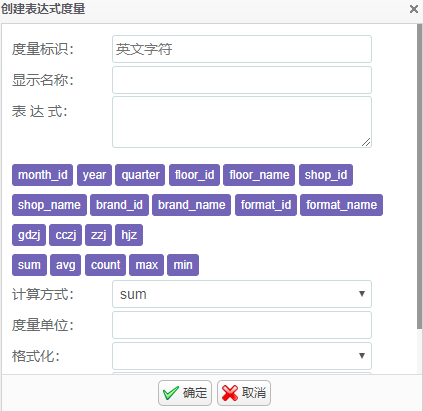Add the avg function tag
This screenshot has width=423, height=411.
coord(65,265)
